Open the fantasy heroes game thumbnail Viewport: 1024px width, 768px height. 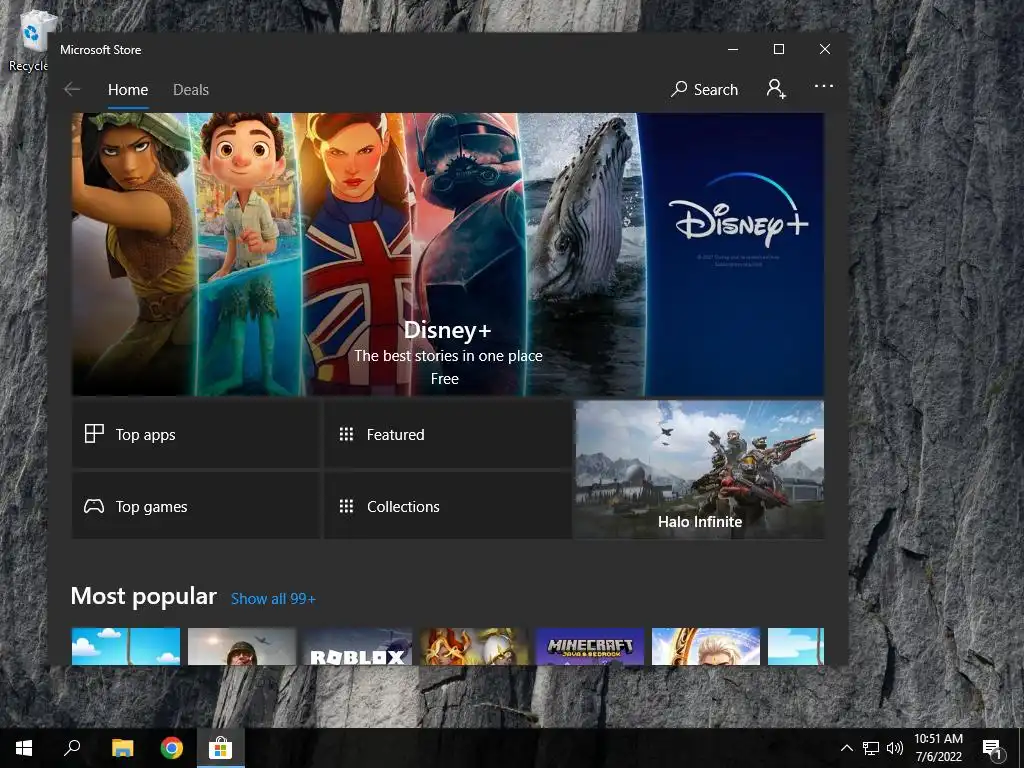[473, 647]
